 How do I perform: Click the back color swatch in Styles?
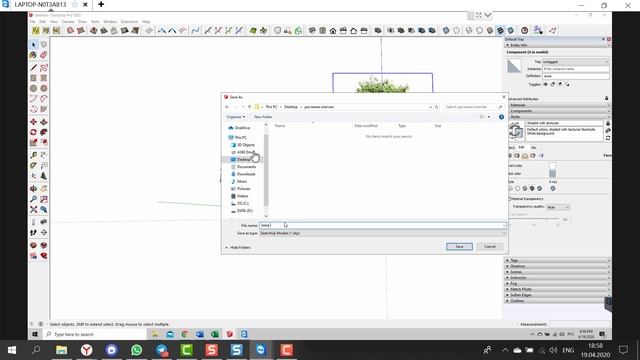(552, 174)
